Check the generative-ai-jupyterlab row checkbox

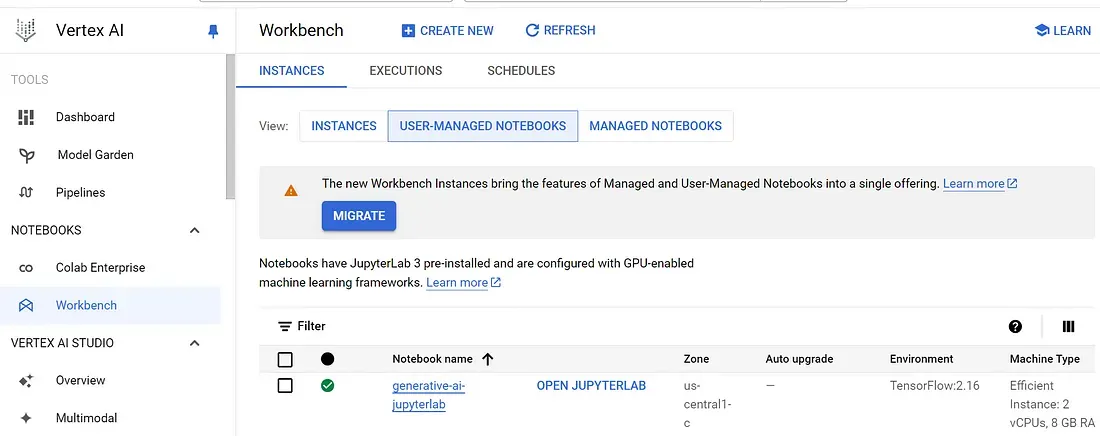click(285, 385)
